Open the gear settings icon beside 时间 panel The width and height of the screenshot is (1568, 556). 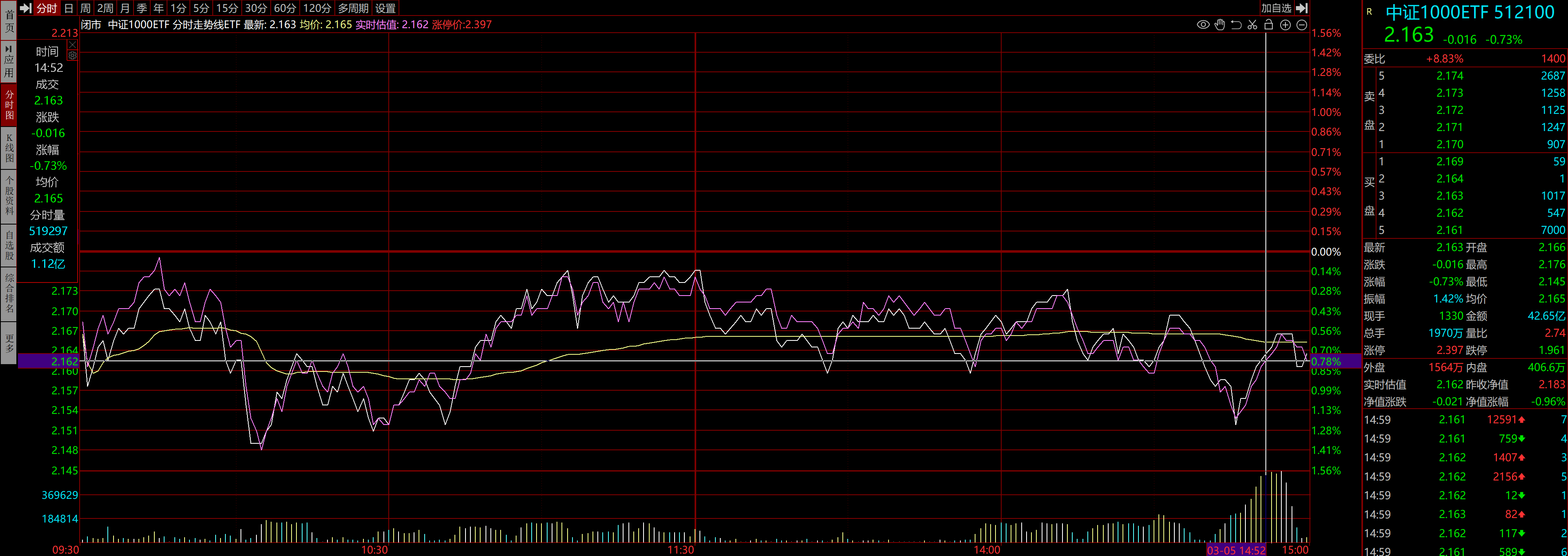click(x=72, y=56)
